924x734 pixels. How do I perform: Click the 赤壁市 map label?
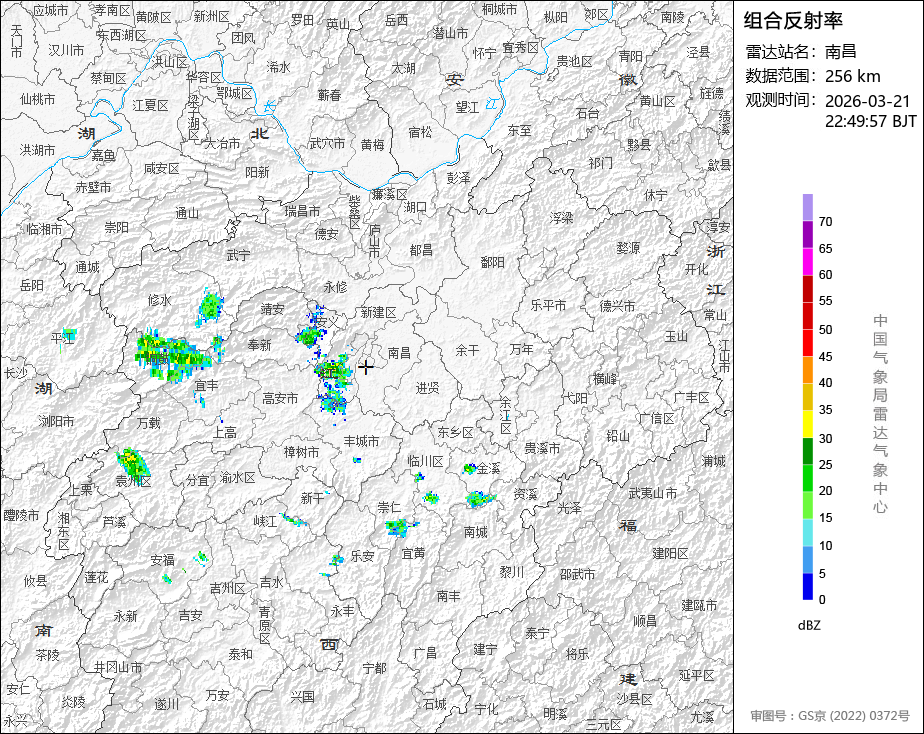pyautogui.click(x=93, y=187)
